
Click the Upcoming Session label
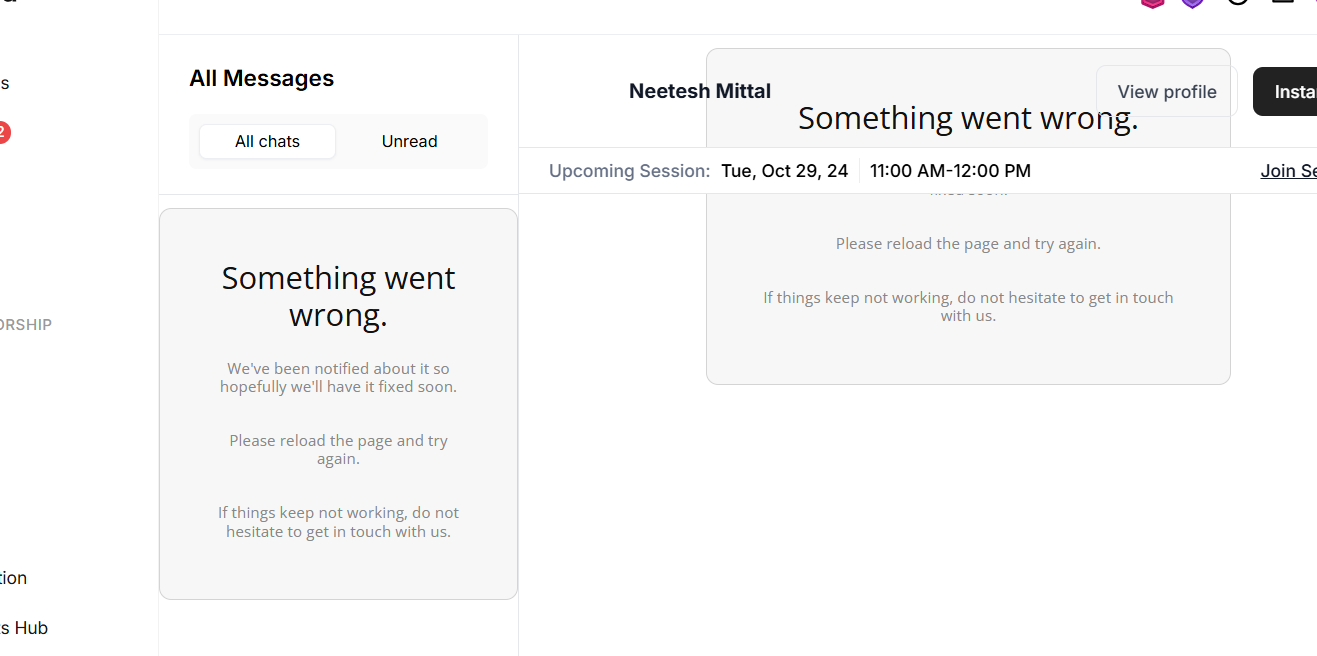(629, 171)
